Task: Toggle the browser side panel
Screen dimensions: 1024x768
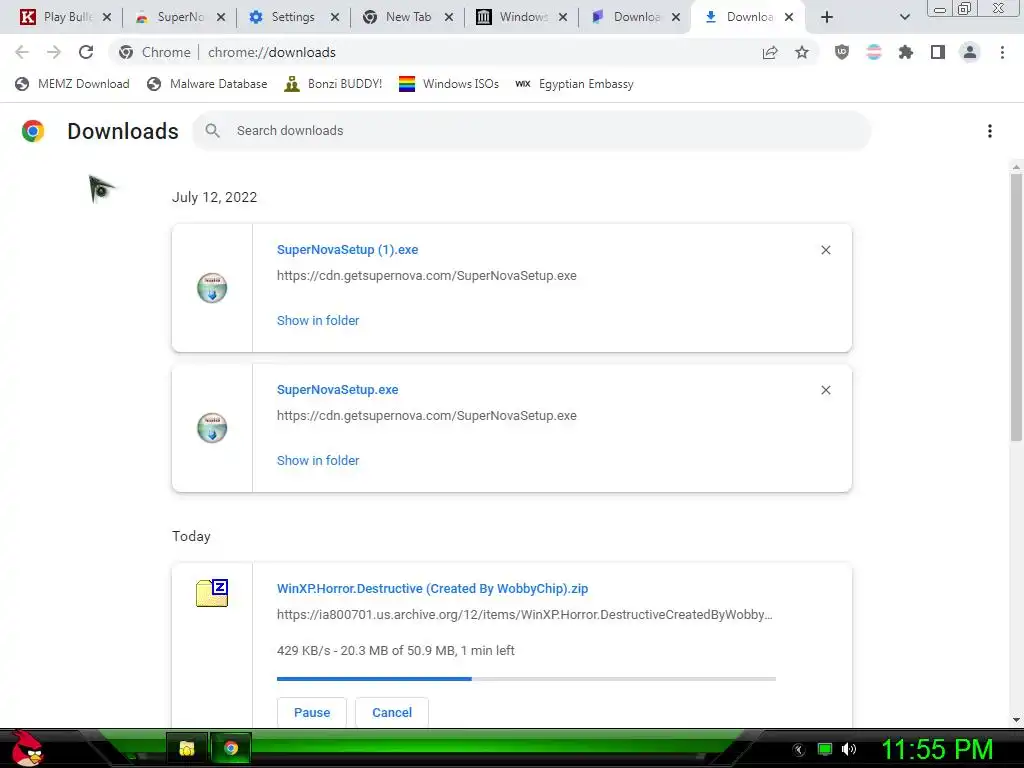Action: coord(938,52)
